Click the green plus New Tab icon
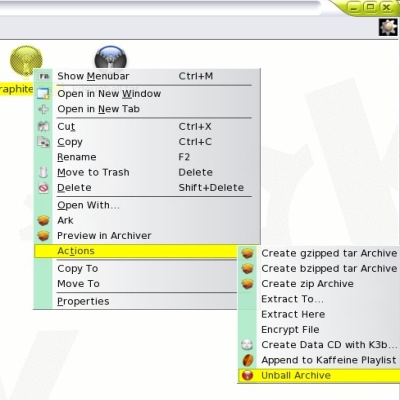The height and width of the screenshot is (400, 400). click(x=43, y=109)
